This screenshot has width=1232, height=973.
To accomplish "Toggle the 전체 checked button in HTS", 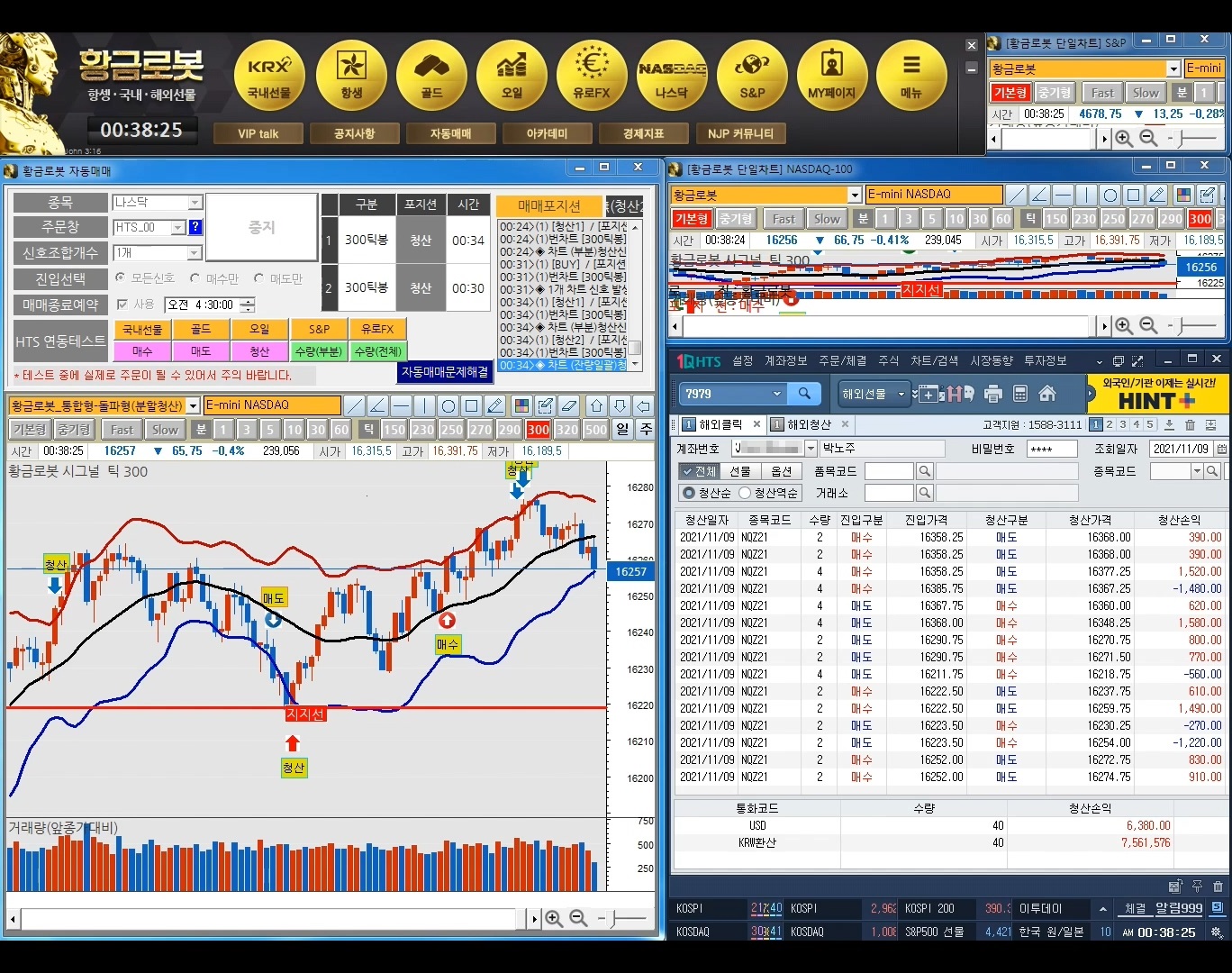I will pos(698,471).
